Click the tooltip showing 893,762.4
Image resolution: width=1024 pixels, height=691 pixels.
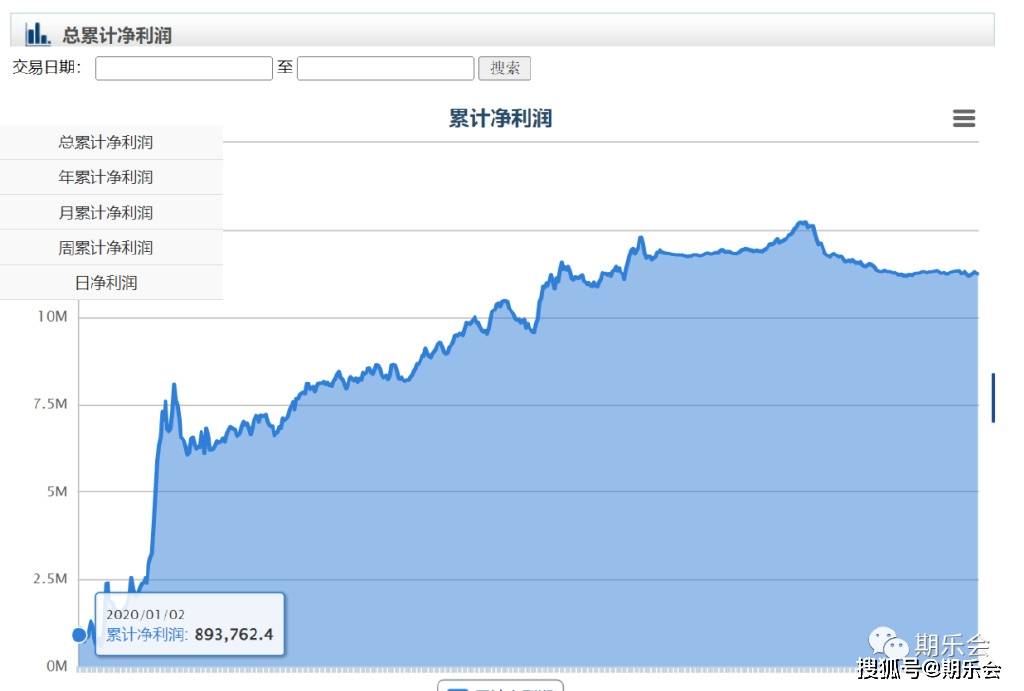(190, 624)
